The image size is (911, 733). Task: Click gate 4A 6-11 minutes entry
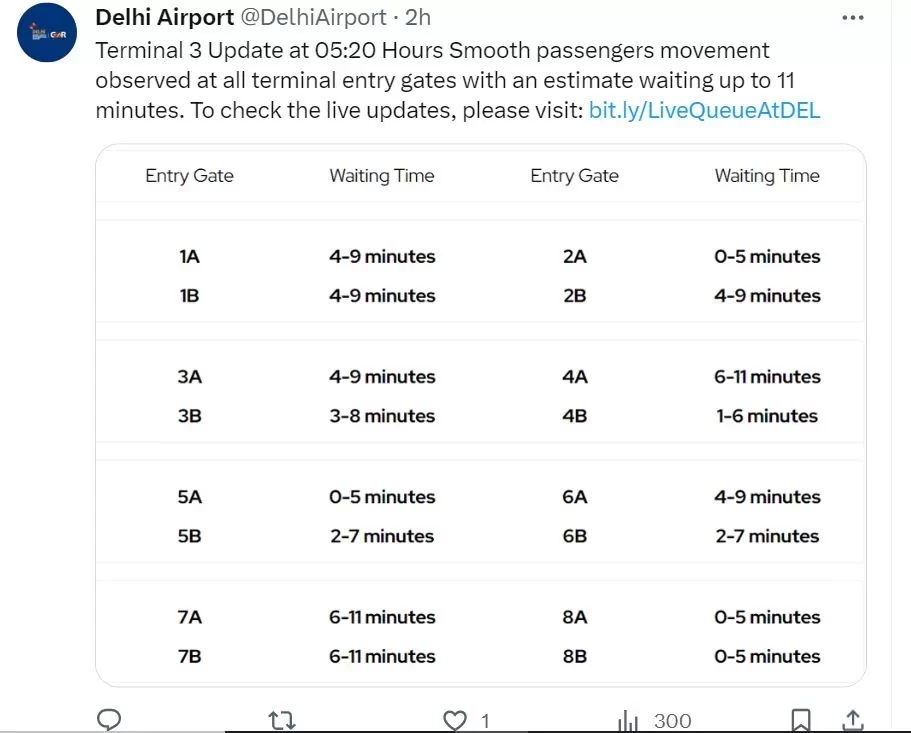tap(767, 376)
